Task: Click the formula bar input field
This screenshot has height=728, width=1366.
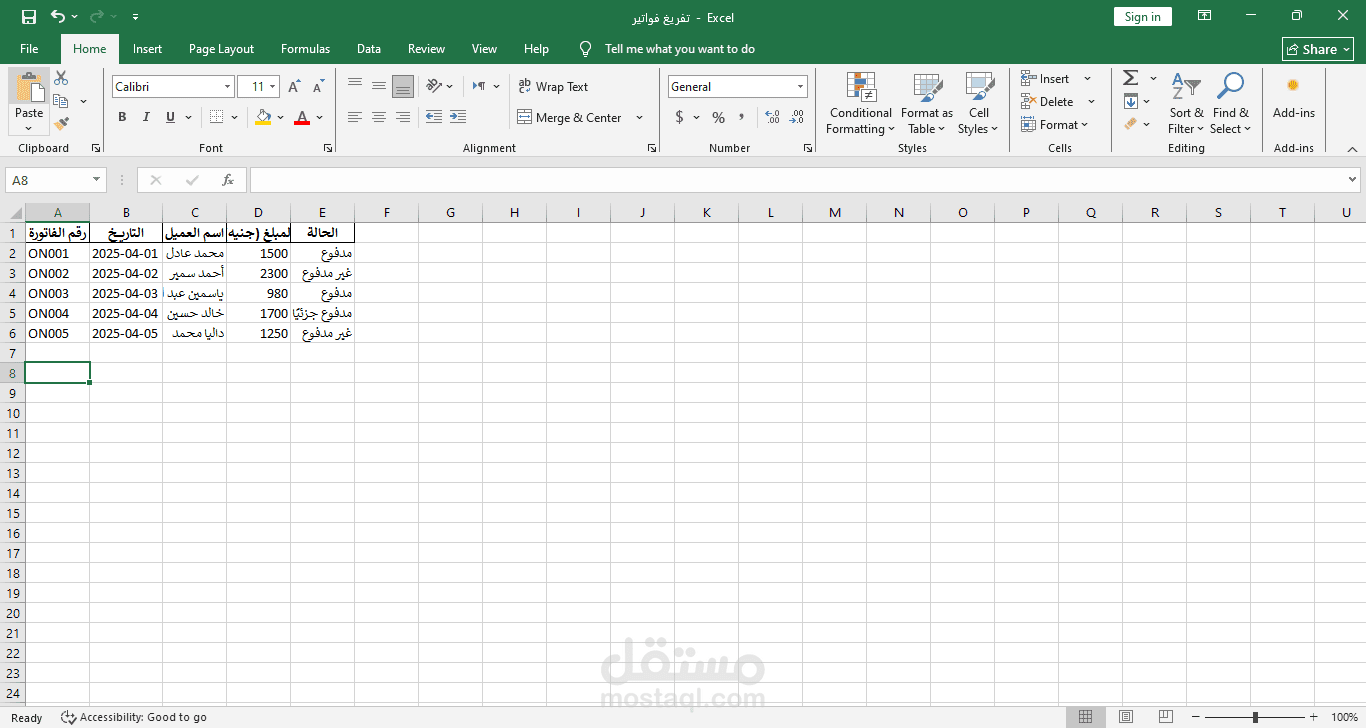Action: pos(796,180)
